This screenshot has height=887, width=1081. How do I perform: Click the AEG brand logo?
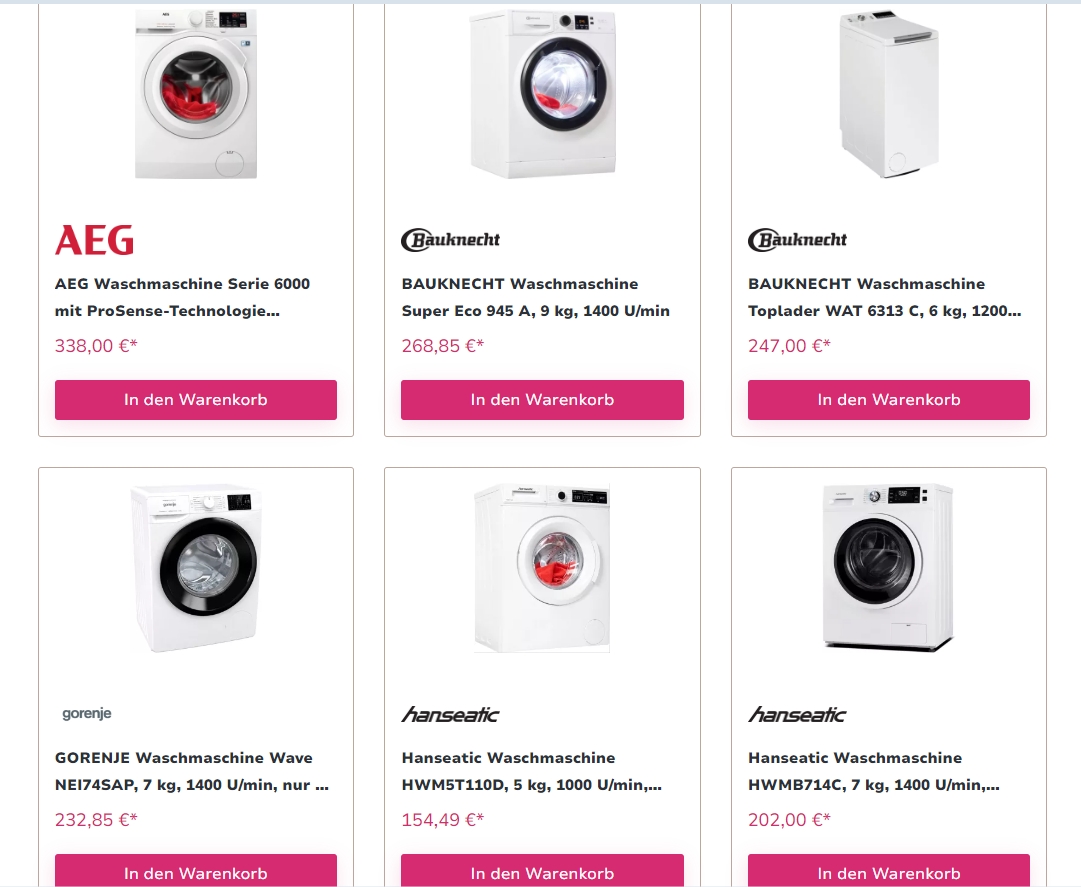(x=94, y=240)
